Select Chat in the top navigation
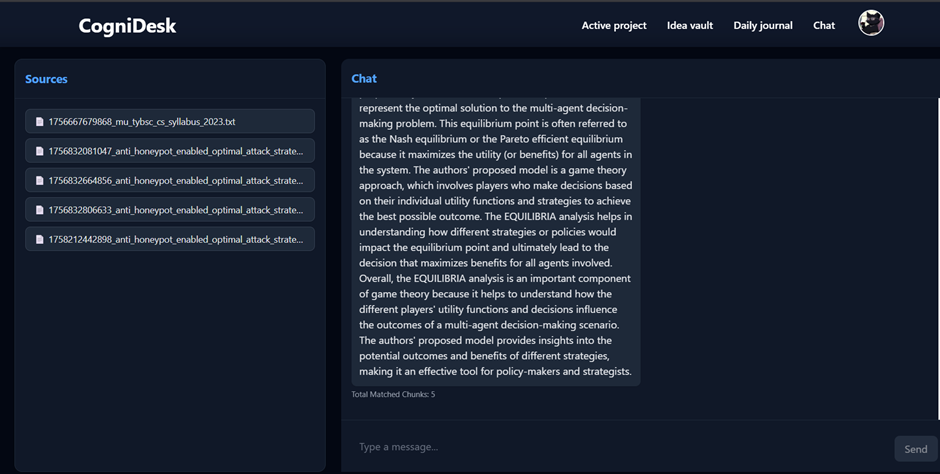 [x=824, y=26]
